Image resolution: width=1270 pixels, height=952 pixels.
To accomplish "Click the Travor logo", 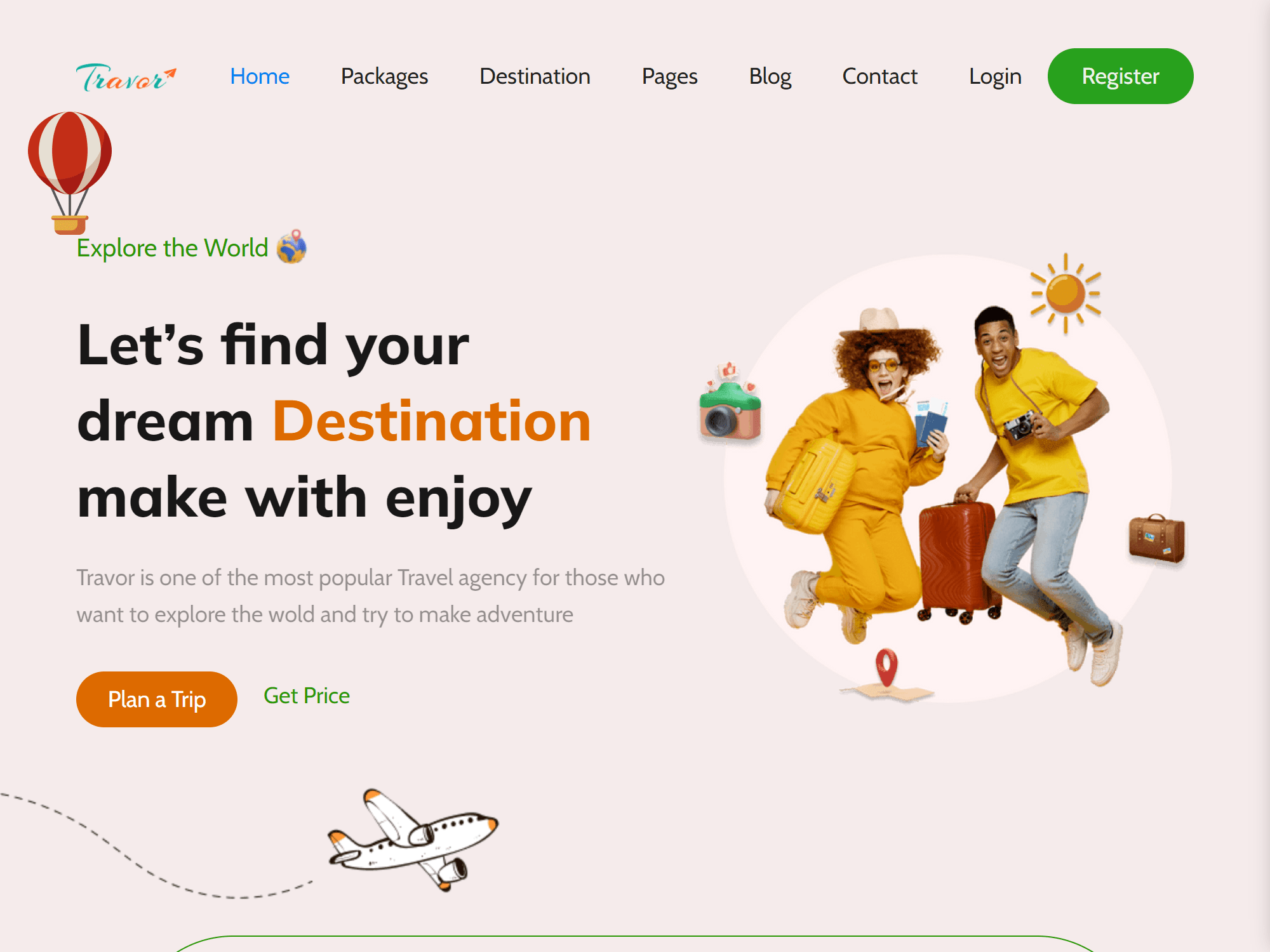I will pos(126,77).
